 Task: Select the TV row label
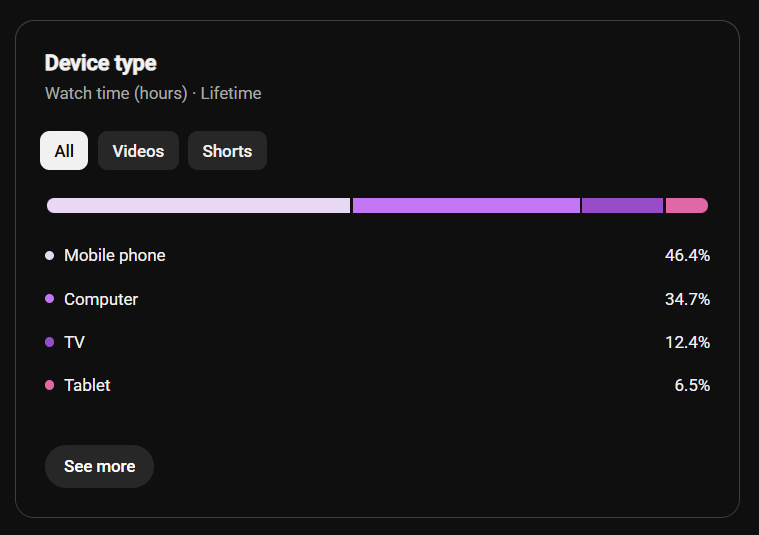point(75,342)
